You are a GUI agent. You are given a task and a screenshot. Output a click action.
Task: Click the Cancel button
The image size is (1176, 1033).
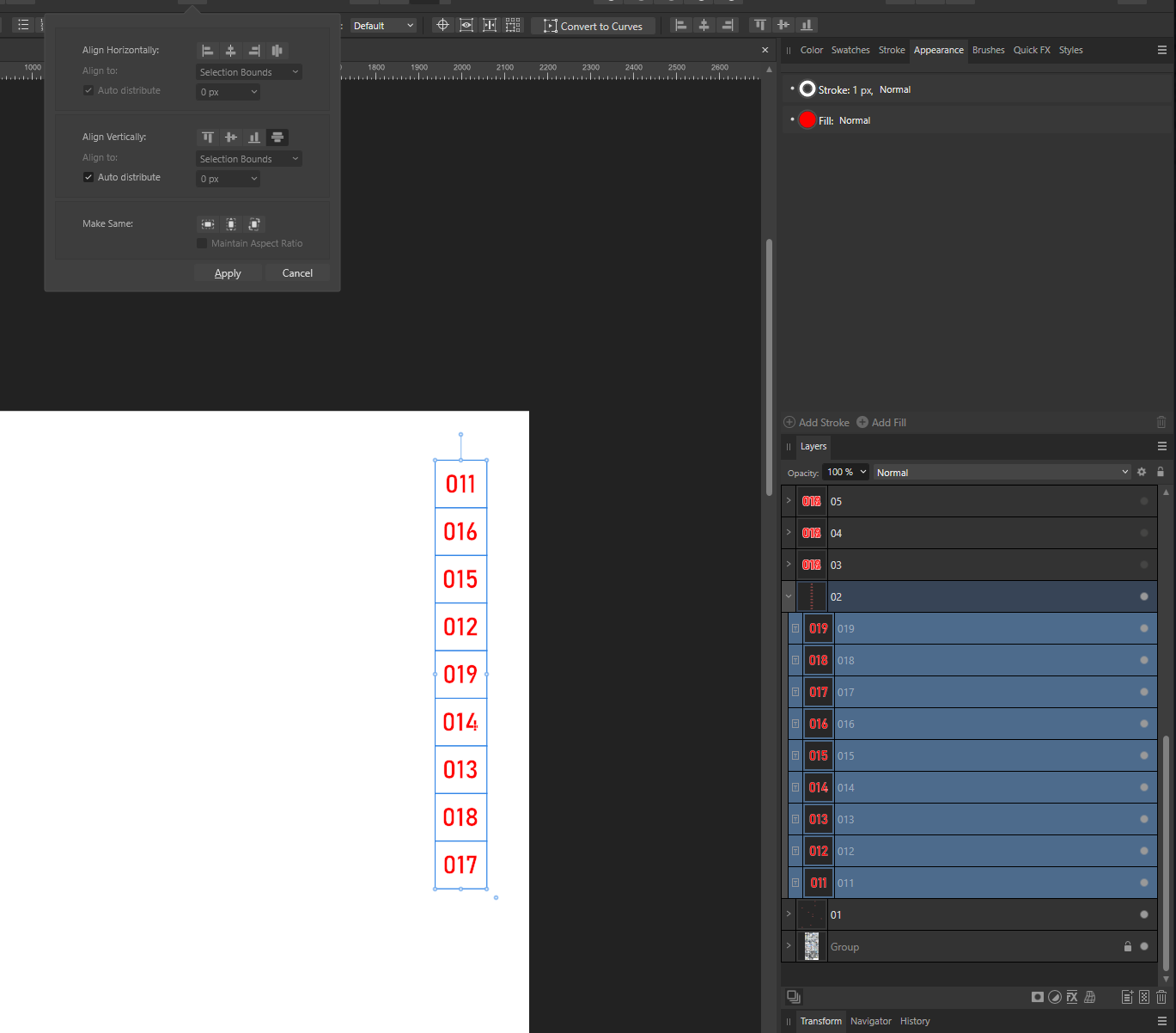click(297, 273)
